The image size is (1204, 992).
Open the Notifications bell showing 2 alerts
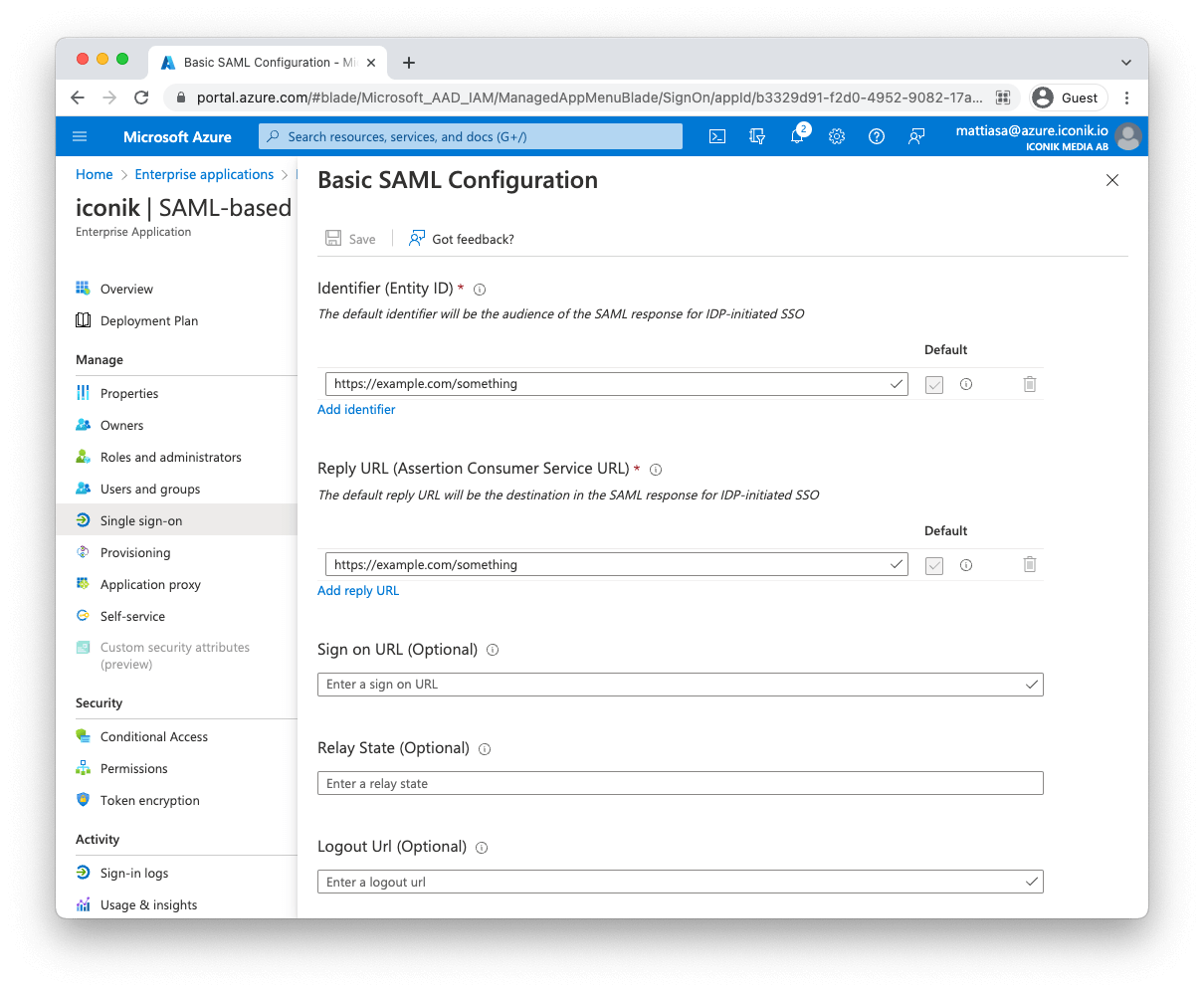click(x=796, y=136)
